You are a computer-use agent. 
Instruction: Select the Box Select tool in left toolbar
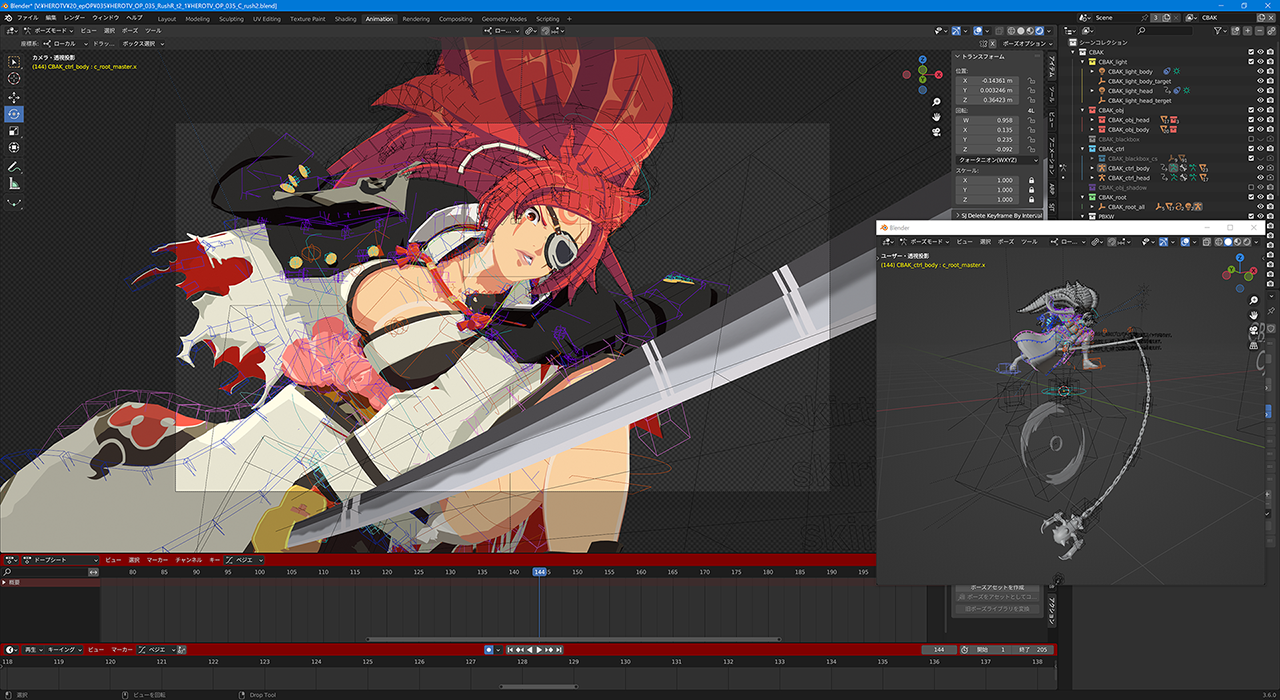(x=14, y=61)
